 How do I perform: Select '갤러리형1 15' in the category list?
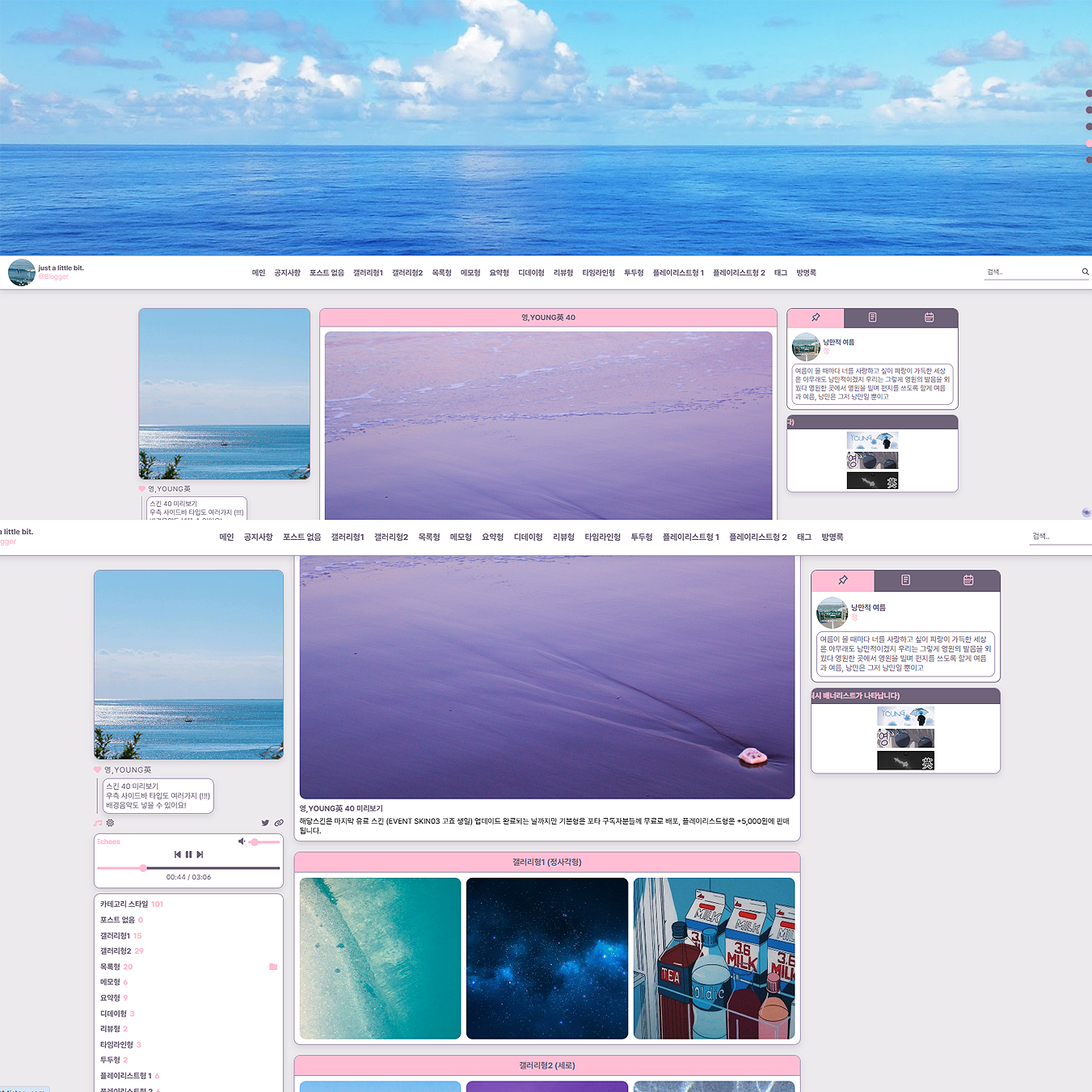pyautogui.click(x=120, y=936)
